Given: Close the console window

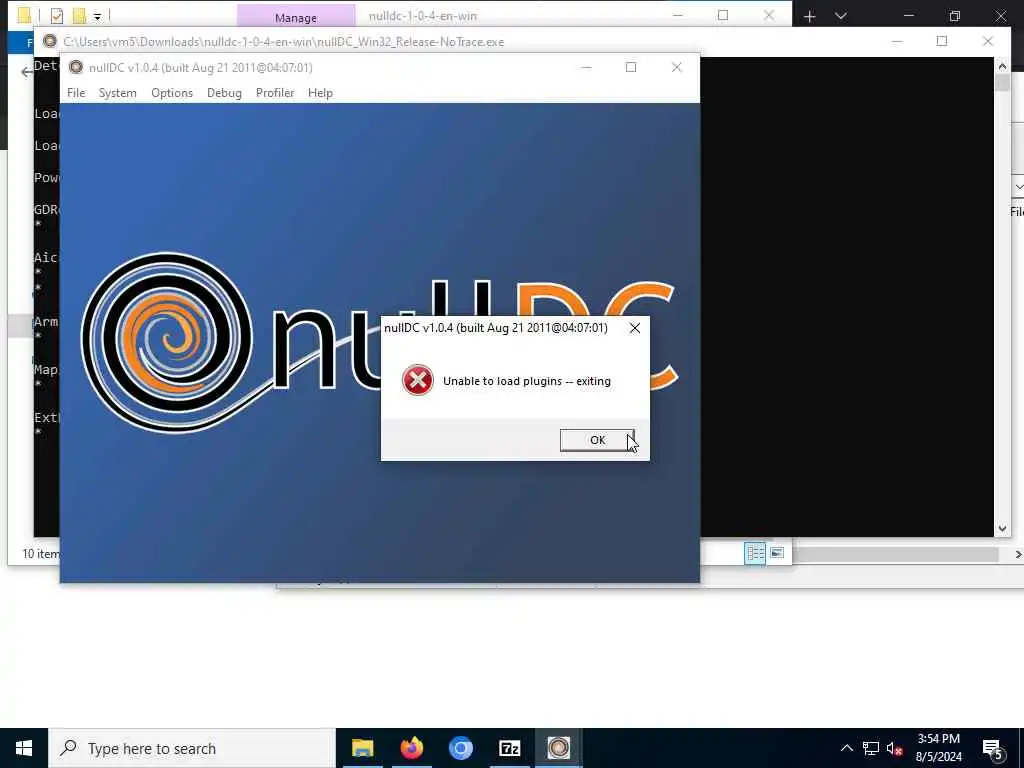Looking at the screenshot, I should point(987,41).
